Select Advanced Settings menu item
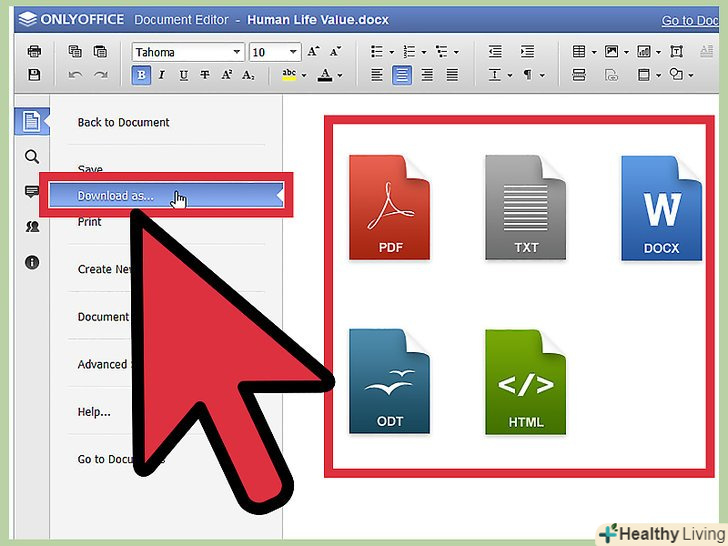The width and height of the screenshot is (728, 546). click(x=102, y=364)
